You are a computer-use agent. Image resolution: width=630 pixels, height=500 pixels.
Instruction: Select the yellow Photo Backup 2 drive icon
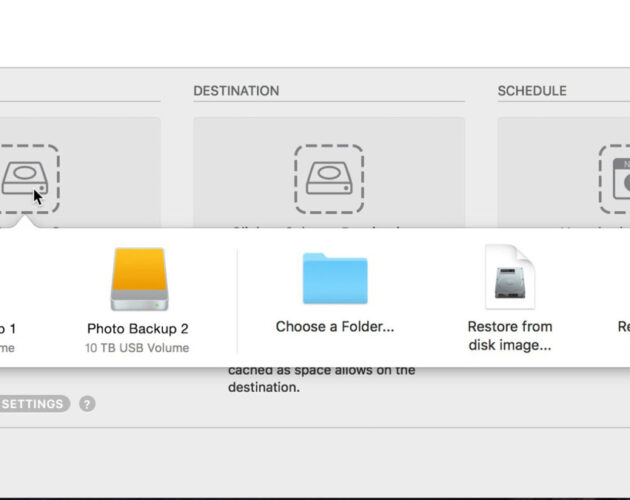pyautogui.click(x=139, y=279)
